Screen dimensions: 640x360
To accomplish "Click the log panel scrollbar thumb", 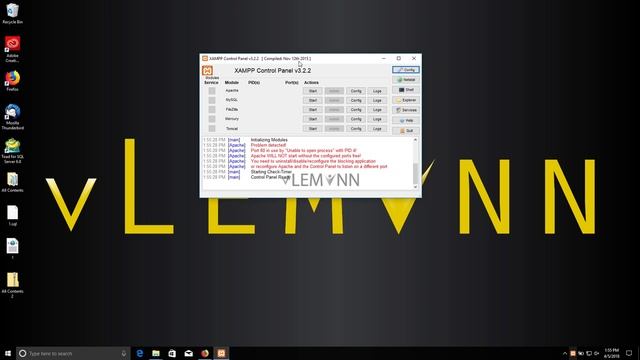I will point(416,173).
